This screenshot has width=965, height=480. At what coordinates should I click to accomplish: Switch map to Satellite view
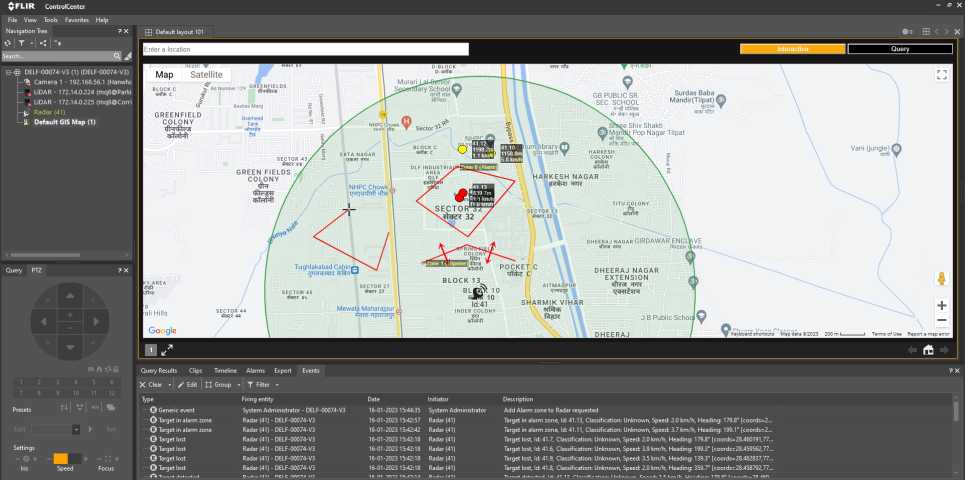[207, 75]
